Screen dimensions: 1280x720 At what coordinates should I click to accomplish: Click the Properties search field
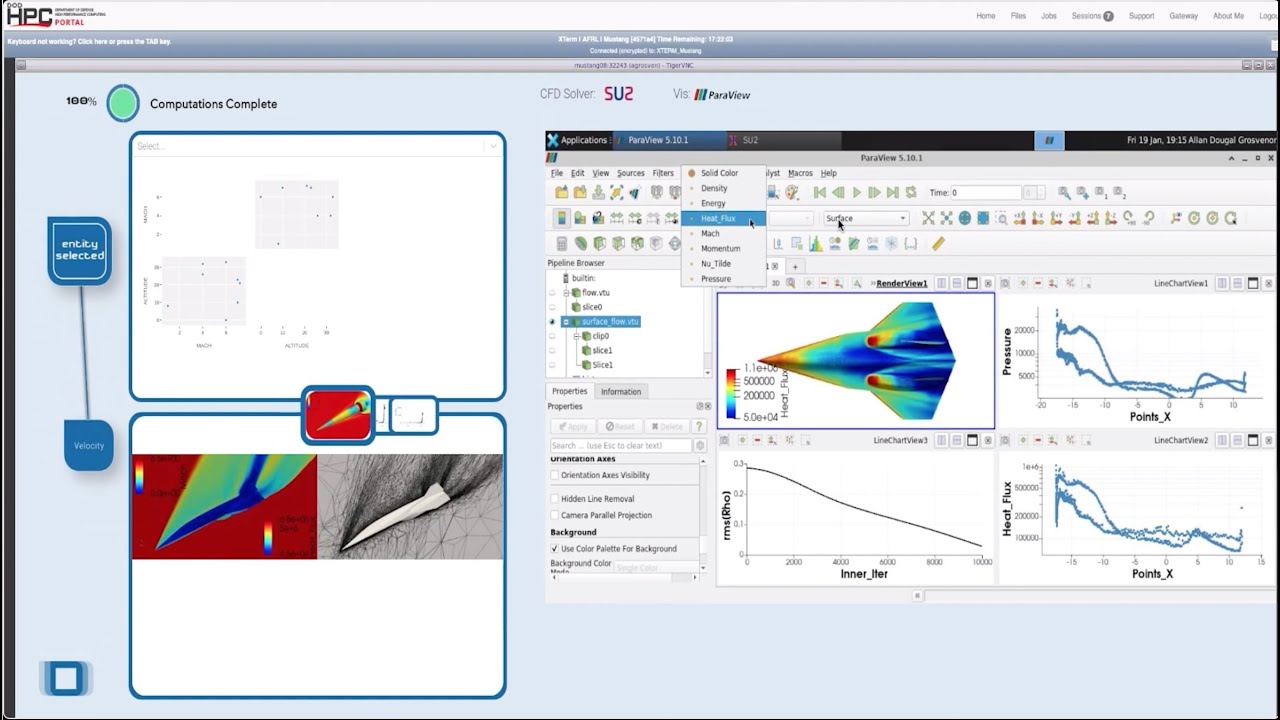point(621,445)
